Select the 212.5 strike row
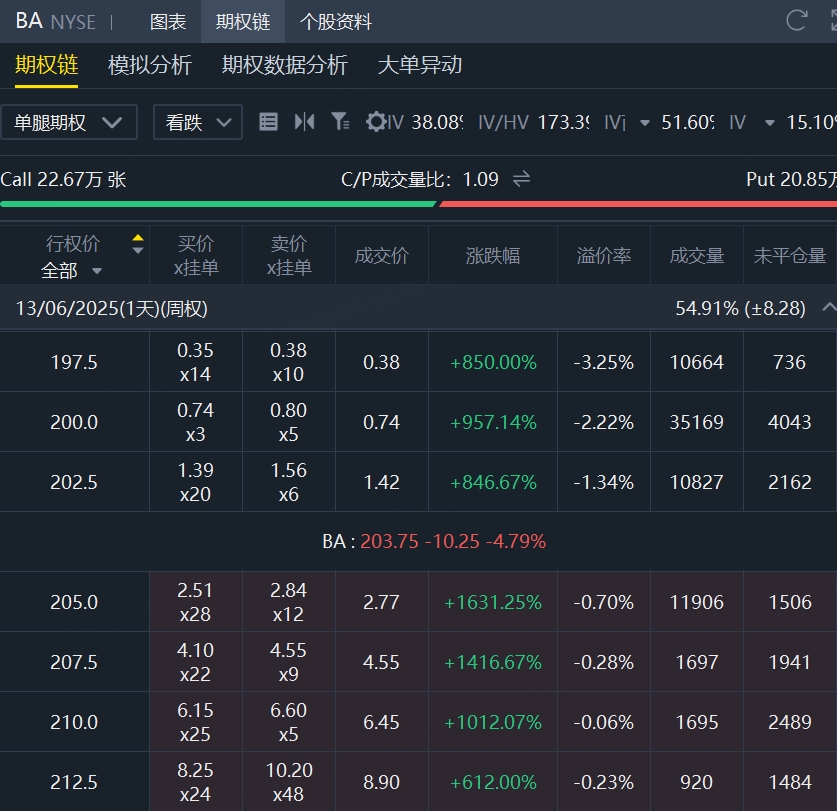837x811 pixels. click(x=418, y=782)
